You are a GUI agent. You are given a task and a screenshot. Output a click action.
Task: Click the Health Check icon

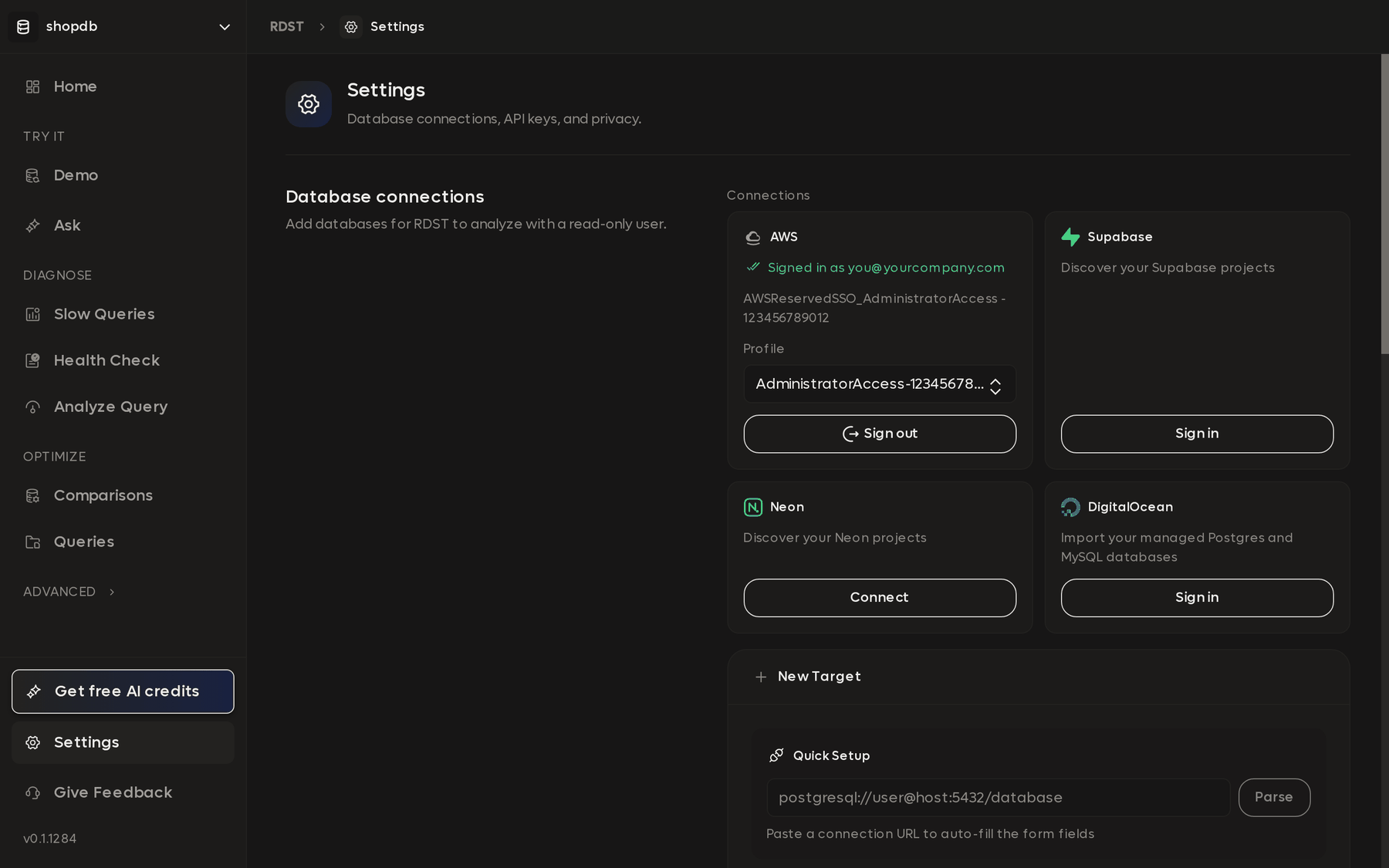(x=32, y=360)
